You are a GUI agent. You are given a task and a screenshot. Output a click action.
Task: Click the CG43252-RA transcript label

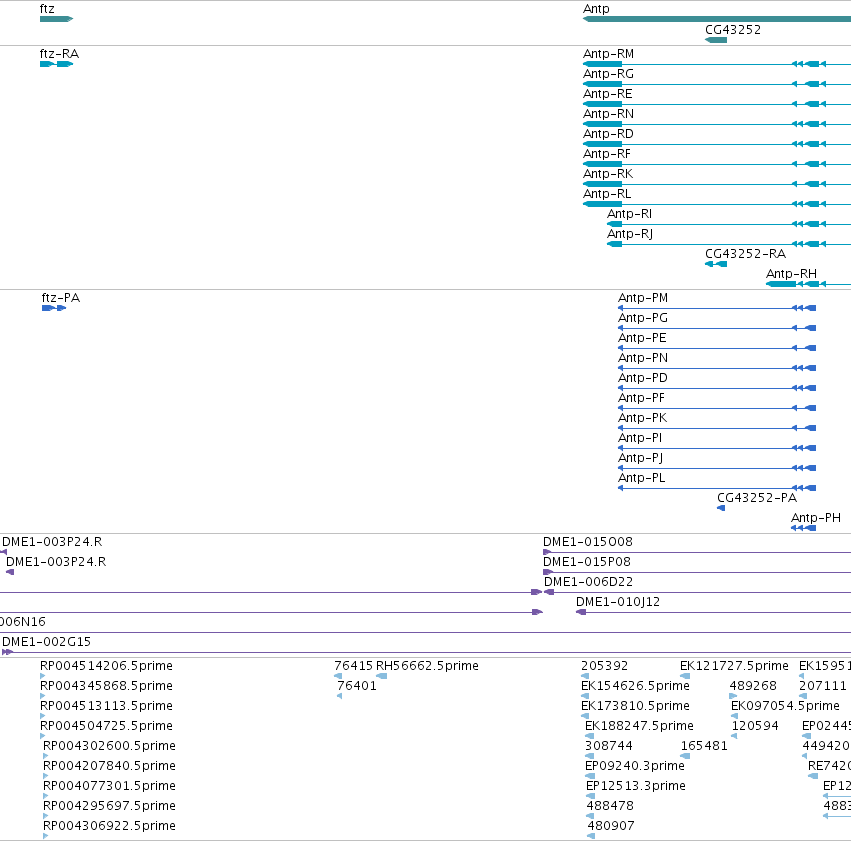point(745,254)
